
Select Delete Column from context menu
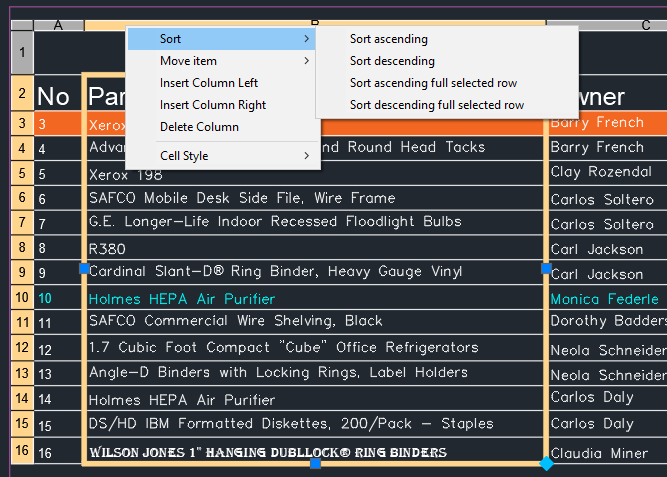click(x=221, y=127)
